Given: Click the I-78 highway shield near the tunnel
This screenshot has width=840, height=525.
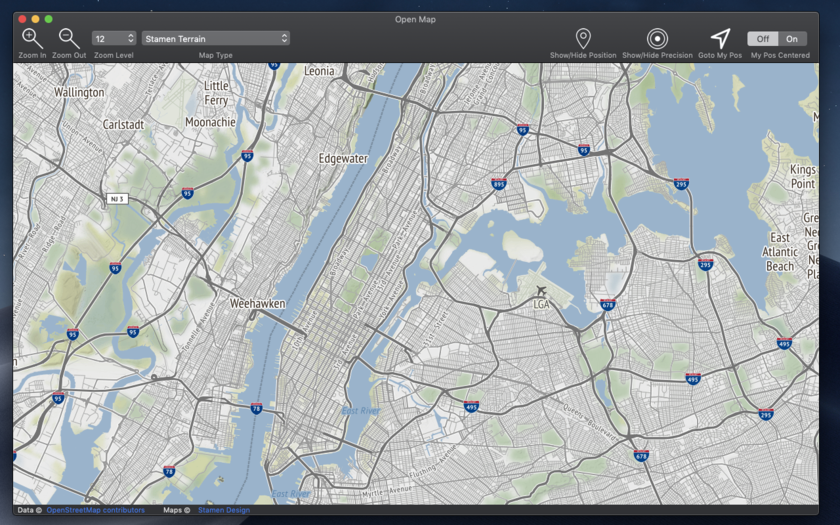Looking at the screenshot, I should click(257, 408).
